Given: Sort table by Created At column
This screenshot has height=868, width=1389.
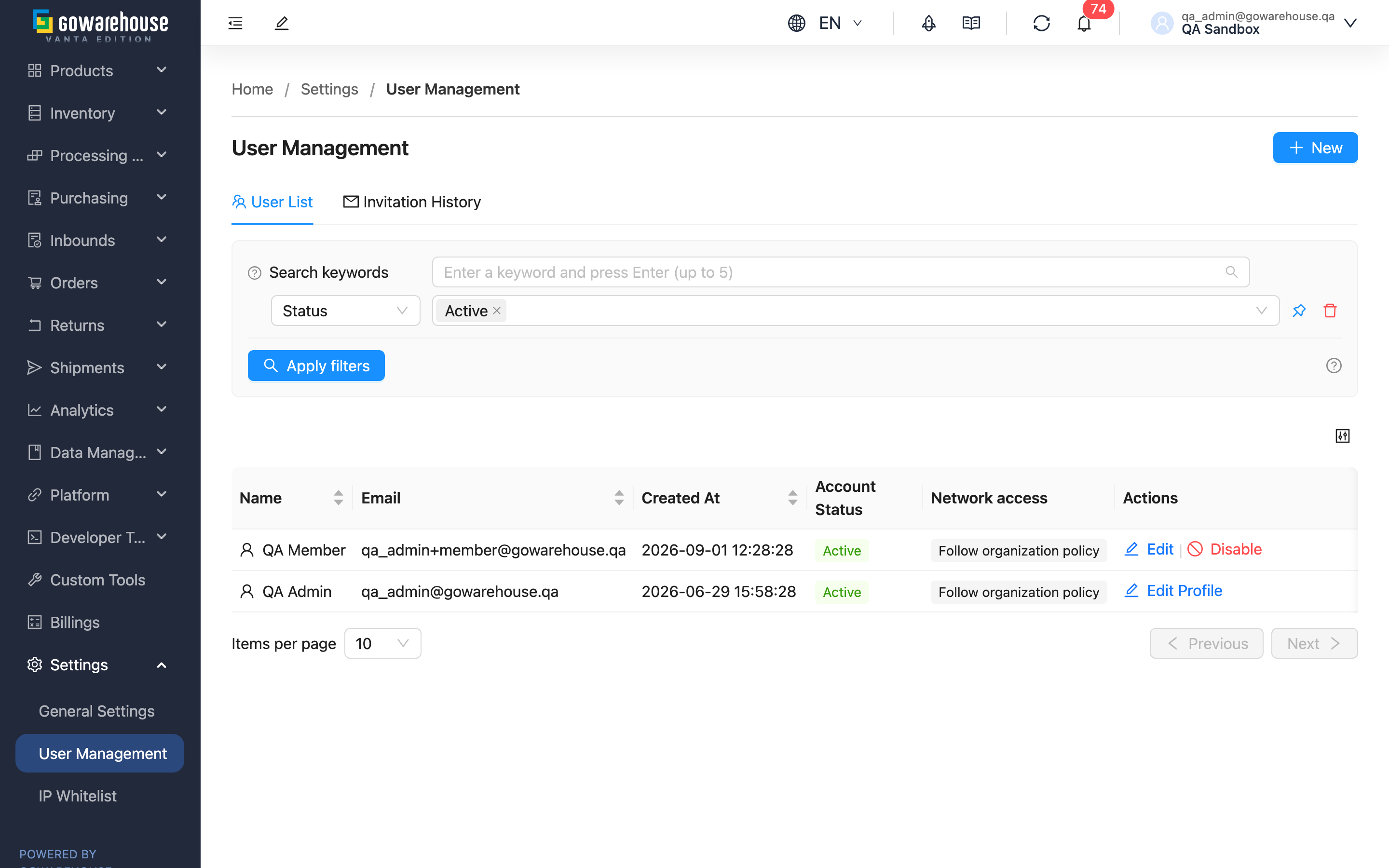Looking at the screenshot, I should click(793, 498).
